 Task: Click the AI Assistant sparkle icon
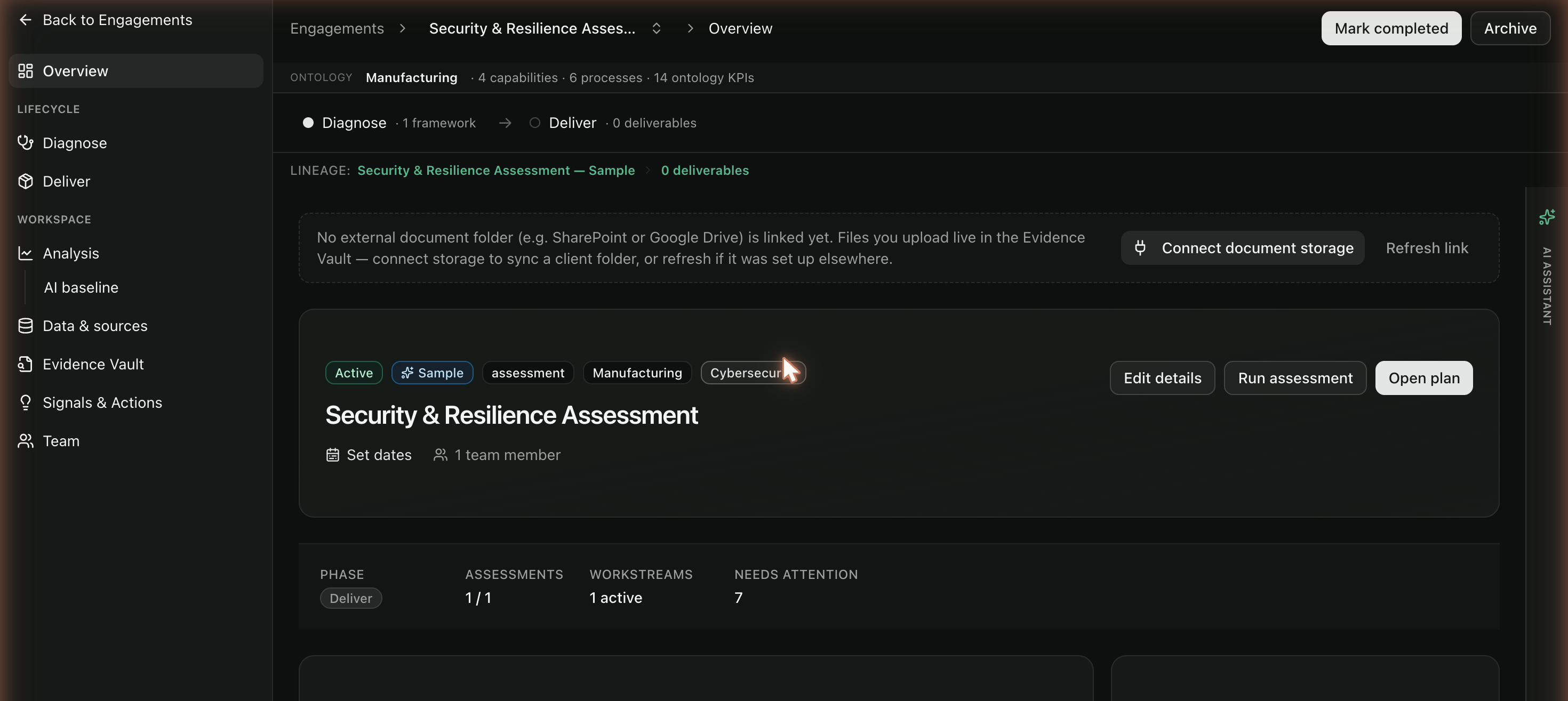click(1547, 216)
